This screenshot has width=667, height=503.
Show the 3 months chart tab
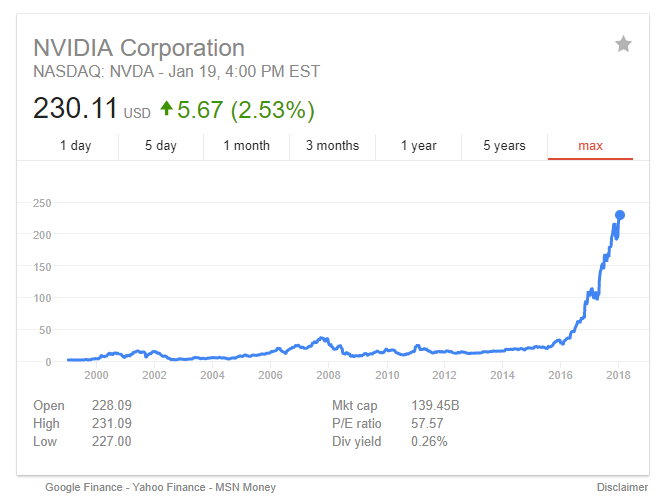pyautogui.click(x=332, y=146)
